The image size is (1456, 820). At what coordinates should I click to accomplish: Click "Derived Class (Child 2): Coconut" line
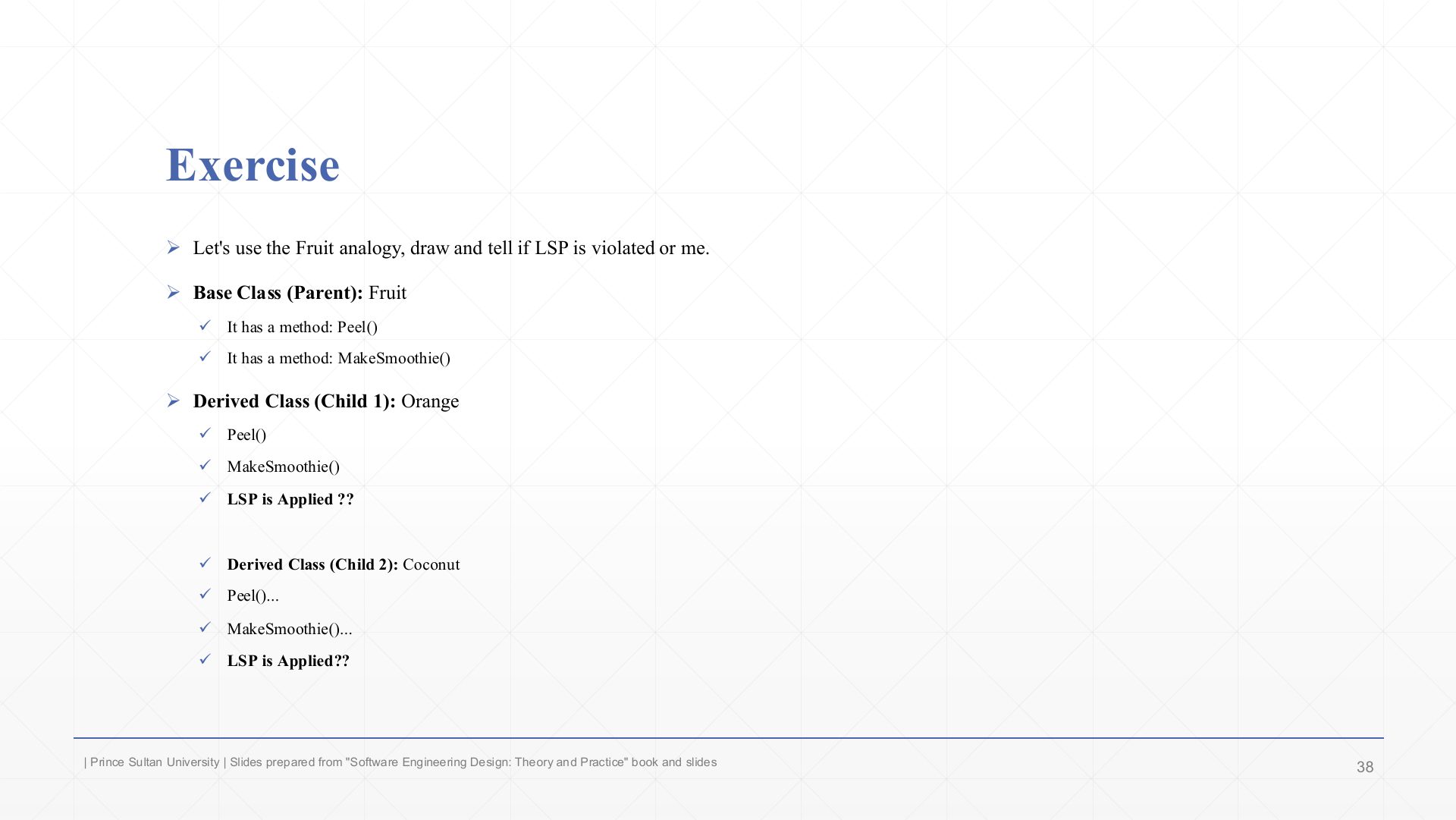tap(343, 564)
